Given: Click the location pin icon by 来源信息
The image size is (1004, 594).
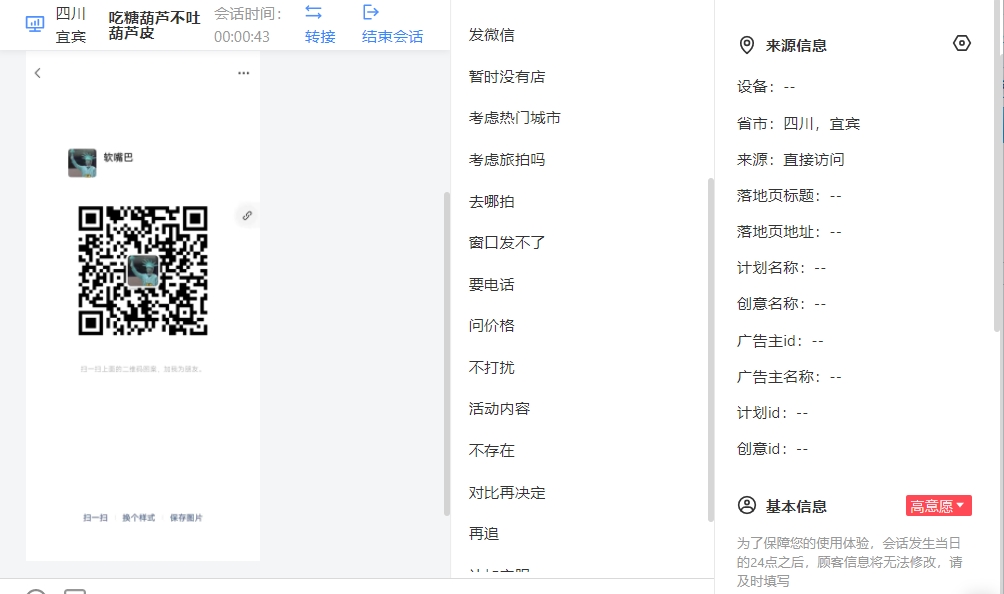Looking at the screenshot, I should pos(747,45).
